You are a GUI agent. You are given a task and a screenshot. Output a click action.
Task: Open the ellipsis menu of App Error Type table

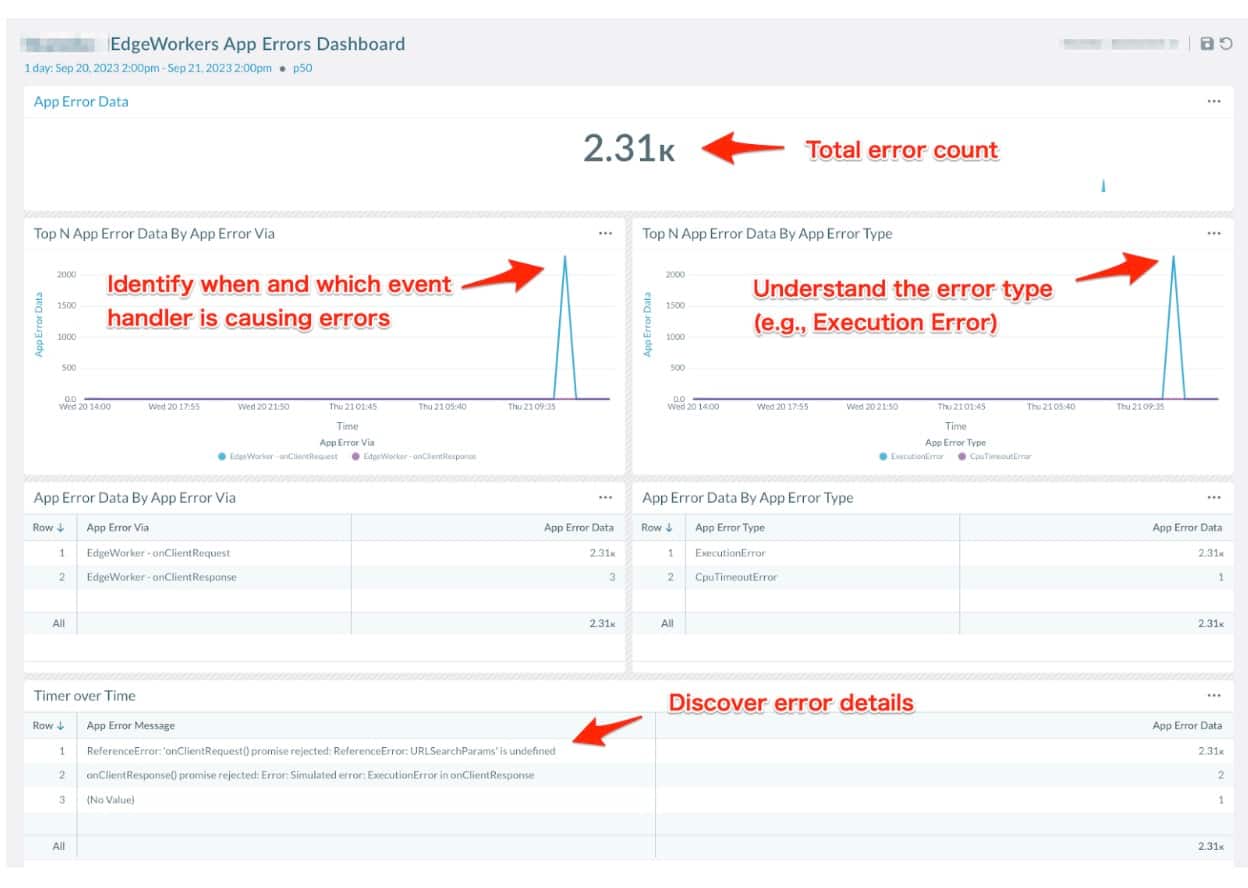pos(1213,497)
